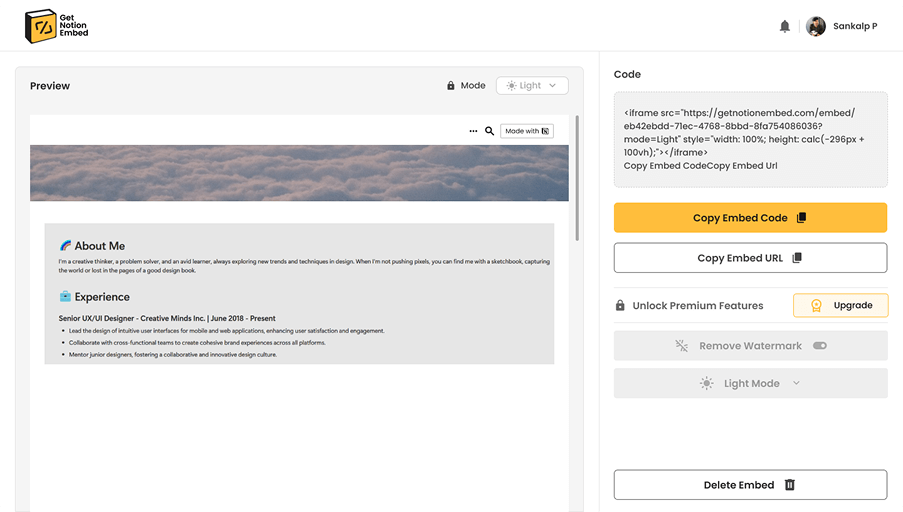The height and width of the screenshot is (512, 903).
Task: Open the Light mode dropdown in Preview header
Action: click(x=532, y=86)
